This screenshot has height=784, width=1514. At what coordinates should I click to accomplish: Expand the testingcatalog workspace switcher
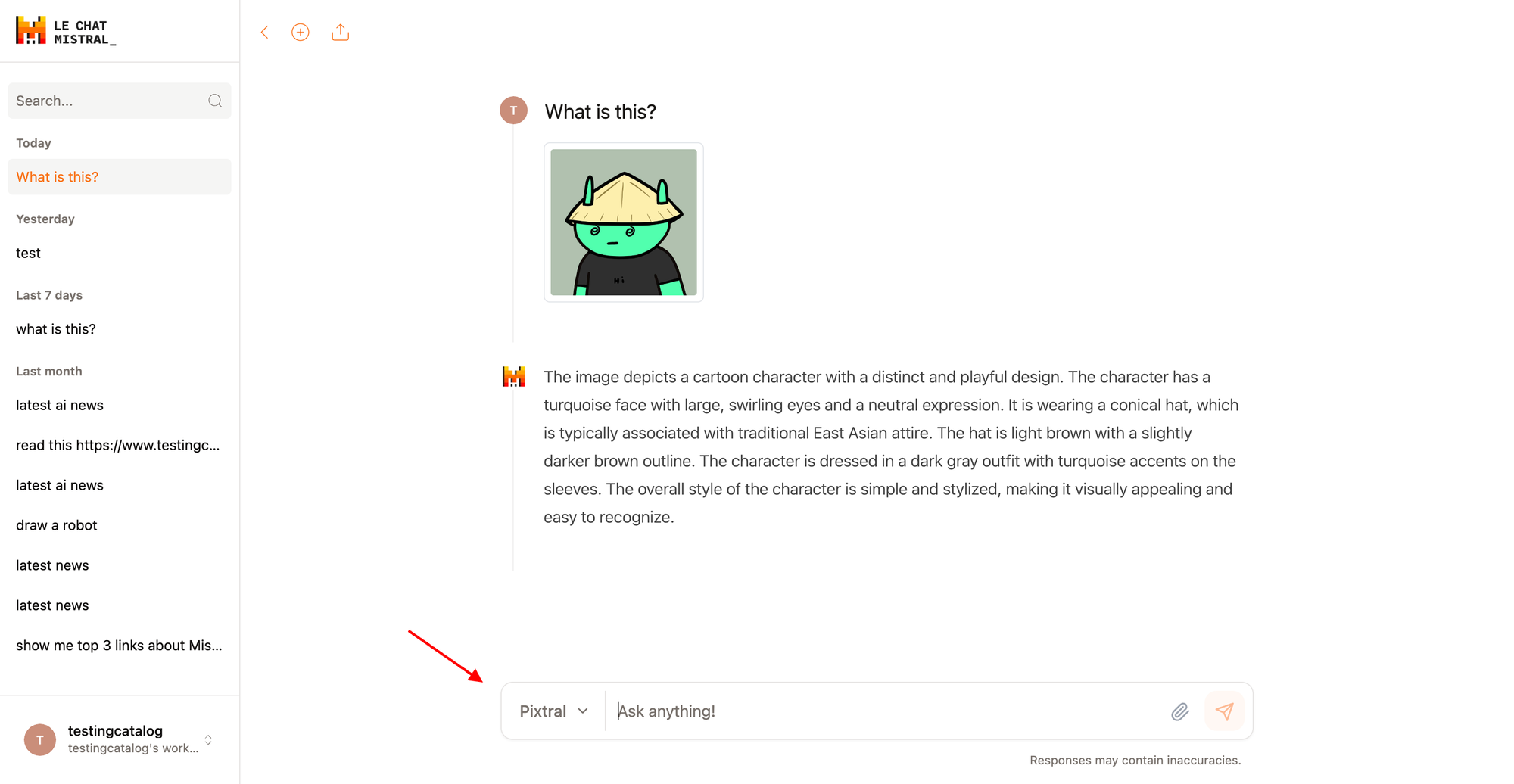pos(208,739)
